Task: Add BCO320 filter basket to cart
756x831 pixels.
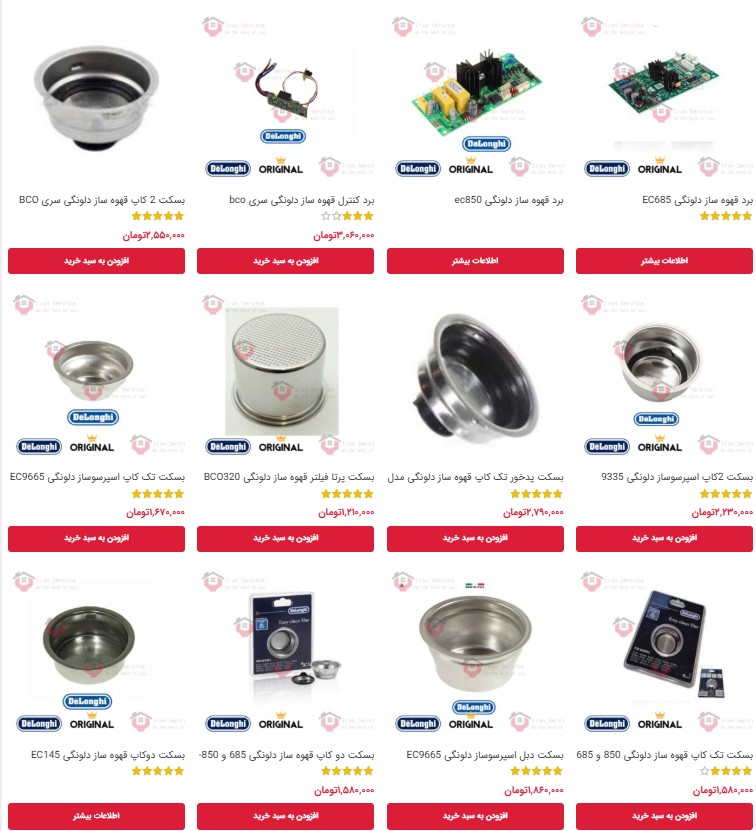Action: tap(285, 538)
